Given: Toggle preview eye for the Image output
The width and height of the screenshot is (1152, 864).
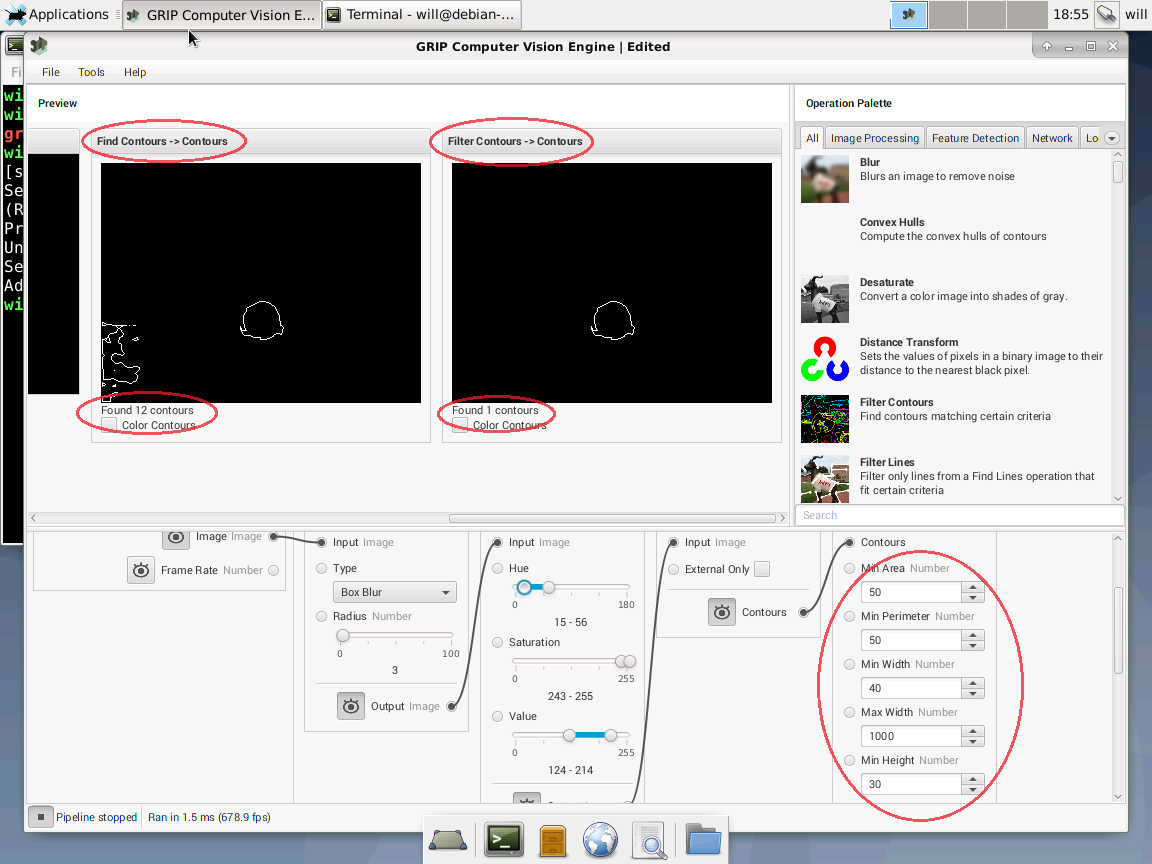Looking at the screenshot, I should click(x=176, y=537).
